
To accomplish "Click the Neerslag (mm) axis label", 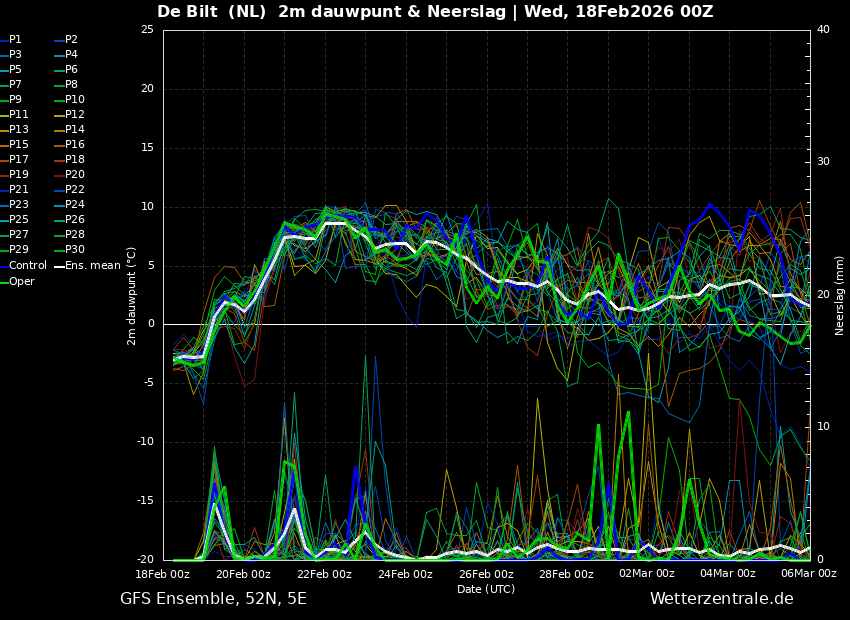I will (x=840, y=295).
